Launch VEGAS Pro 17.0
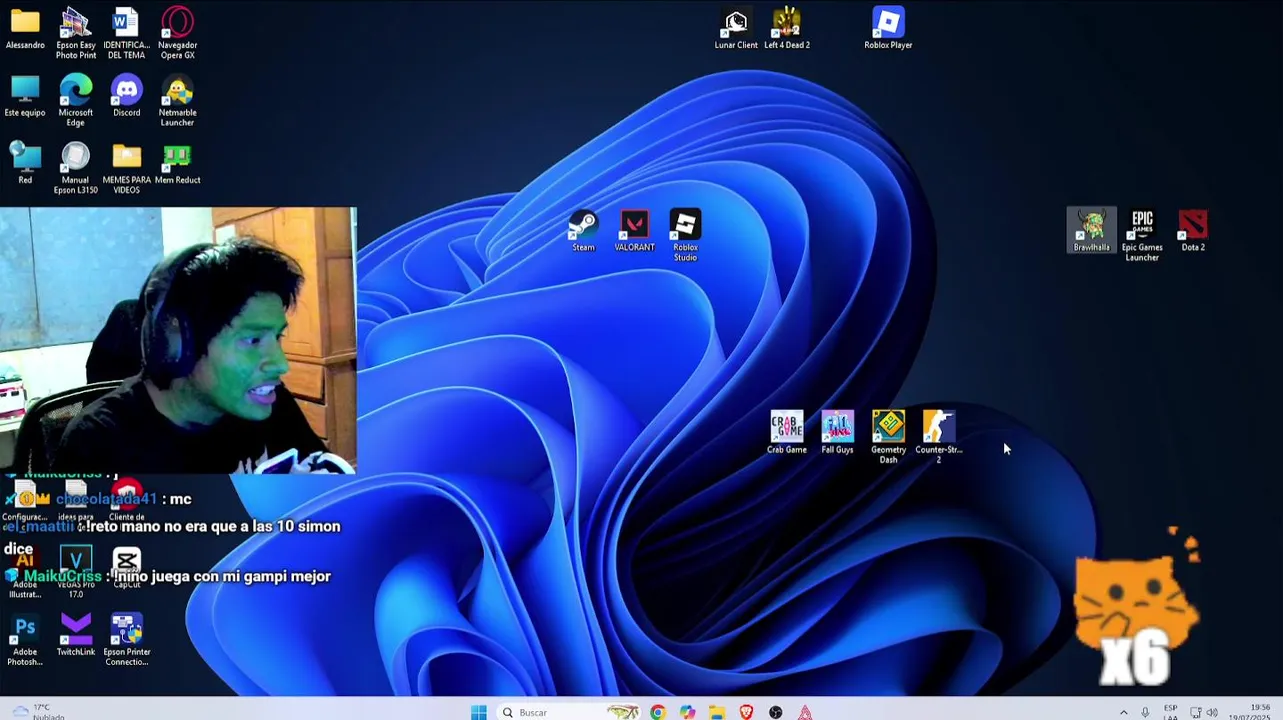This screenshot has height=720, width=1283. coord(76,572)
